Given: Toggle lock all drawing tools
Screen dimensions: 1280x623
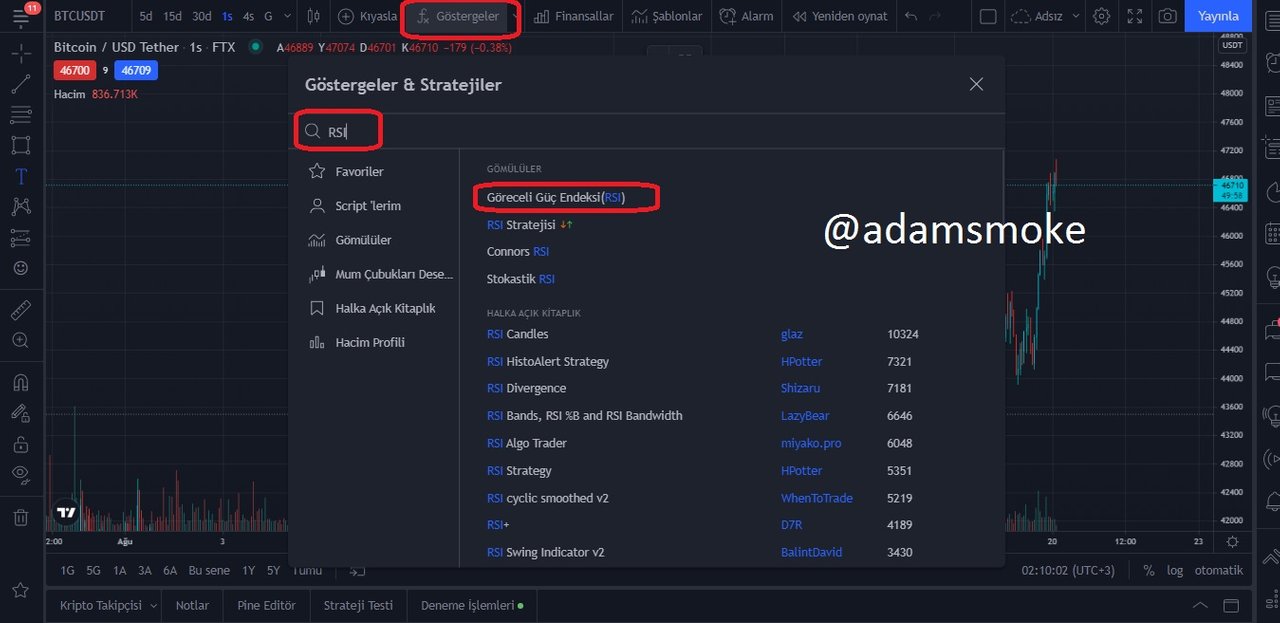Looking at the screenshot, I should (20, 443).
